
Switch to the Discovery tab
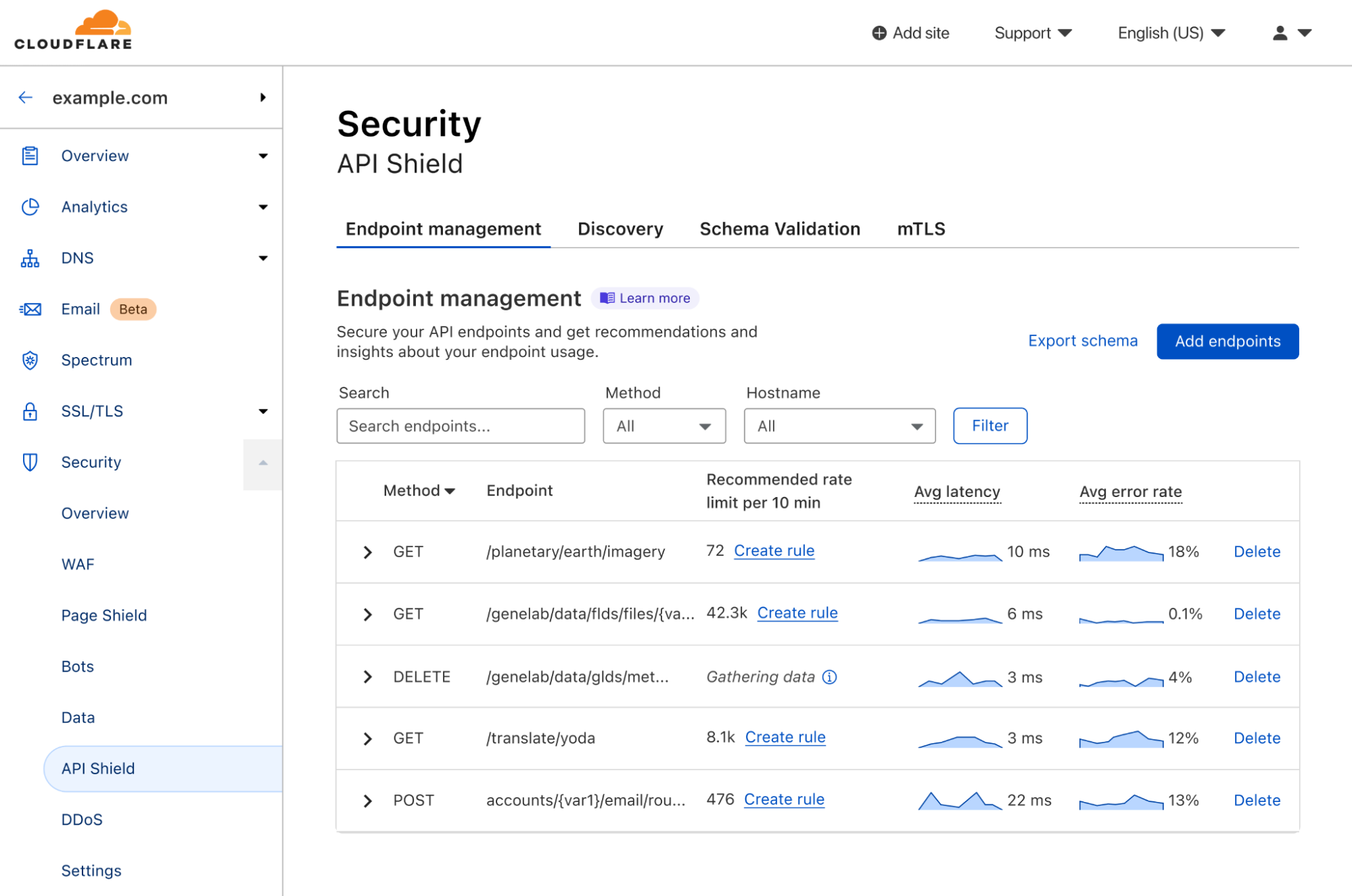coord(620,229)
